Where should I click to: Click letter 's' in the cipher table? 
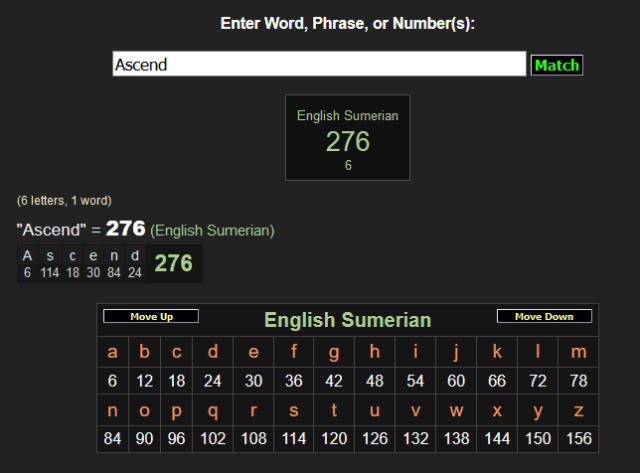[293, 409]
